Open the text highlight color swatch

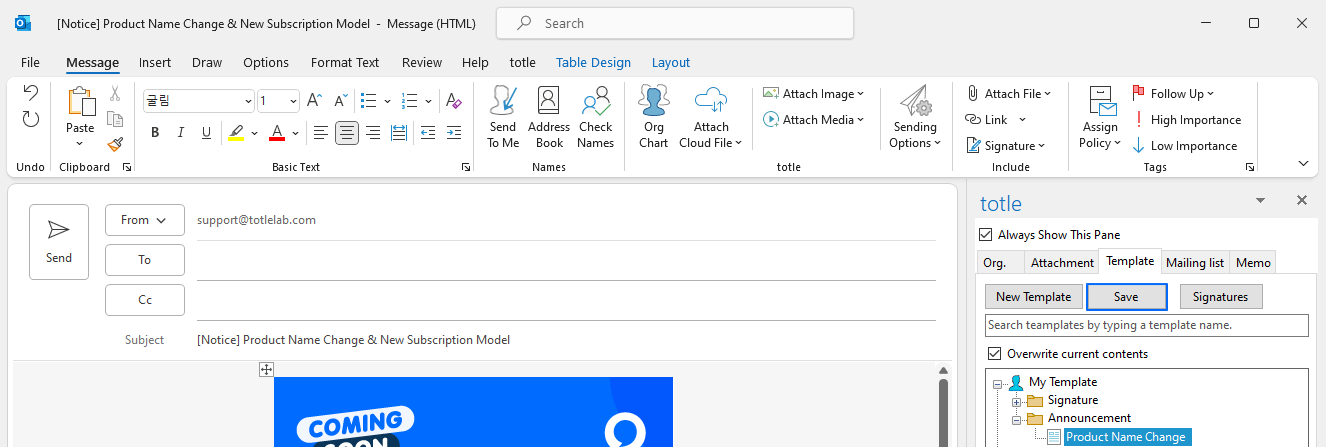click(236, 132)
